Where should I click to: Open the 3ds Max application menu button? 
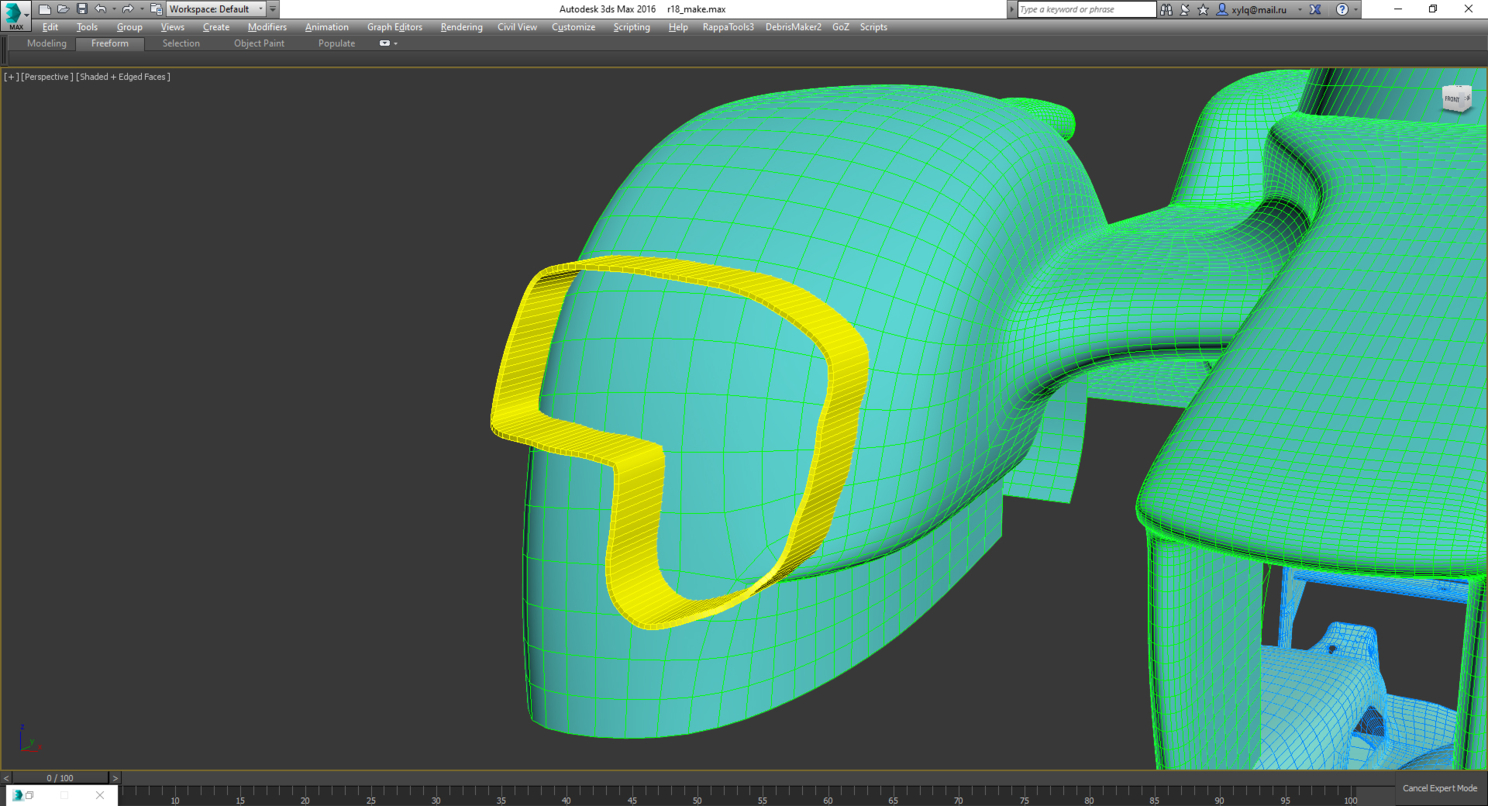point(16,16)
